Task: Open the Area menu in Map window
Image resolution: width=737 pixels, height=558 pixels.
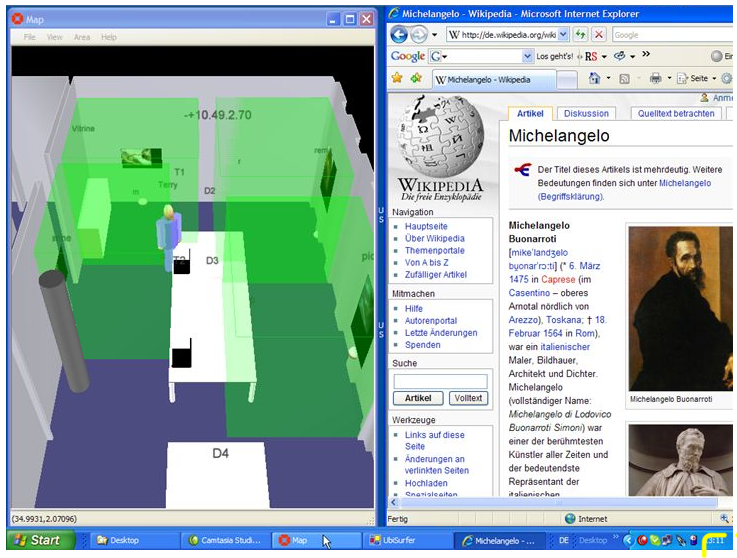Action: click(82, 37)
